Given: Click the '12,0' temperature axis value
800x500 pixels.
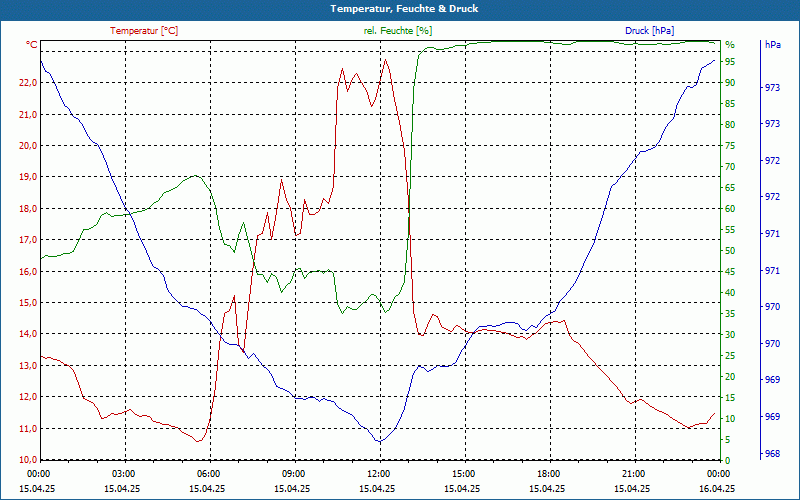Looking at the screenshot, I should 28,397.
